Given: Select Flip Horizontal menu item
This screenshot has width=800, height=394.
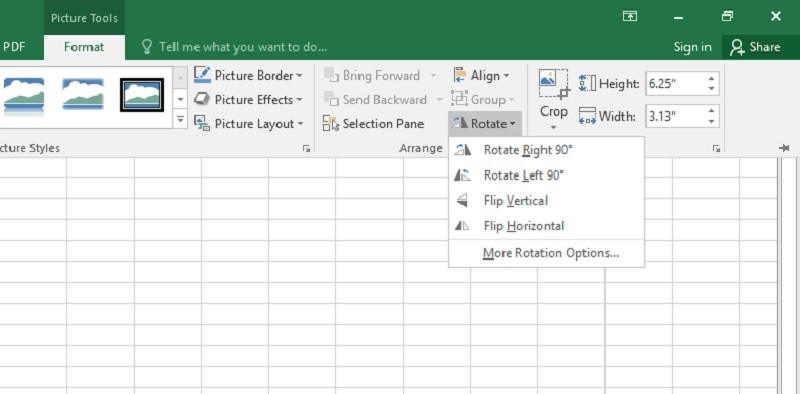Looking at the screenshot, I should 546,226.
